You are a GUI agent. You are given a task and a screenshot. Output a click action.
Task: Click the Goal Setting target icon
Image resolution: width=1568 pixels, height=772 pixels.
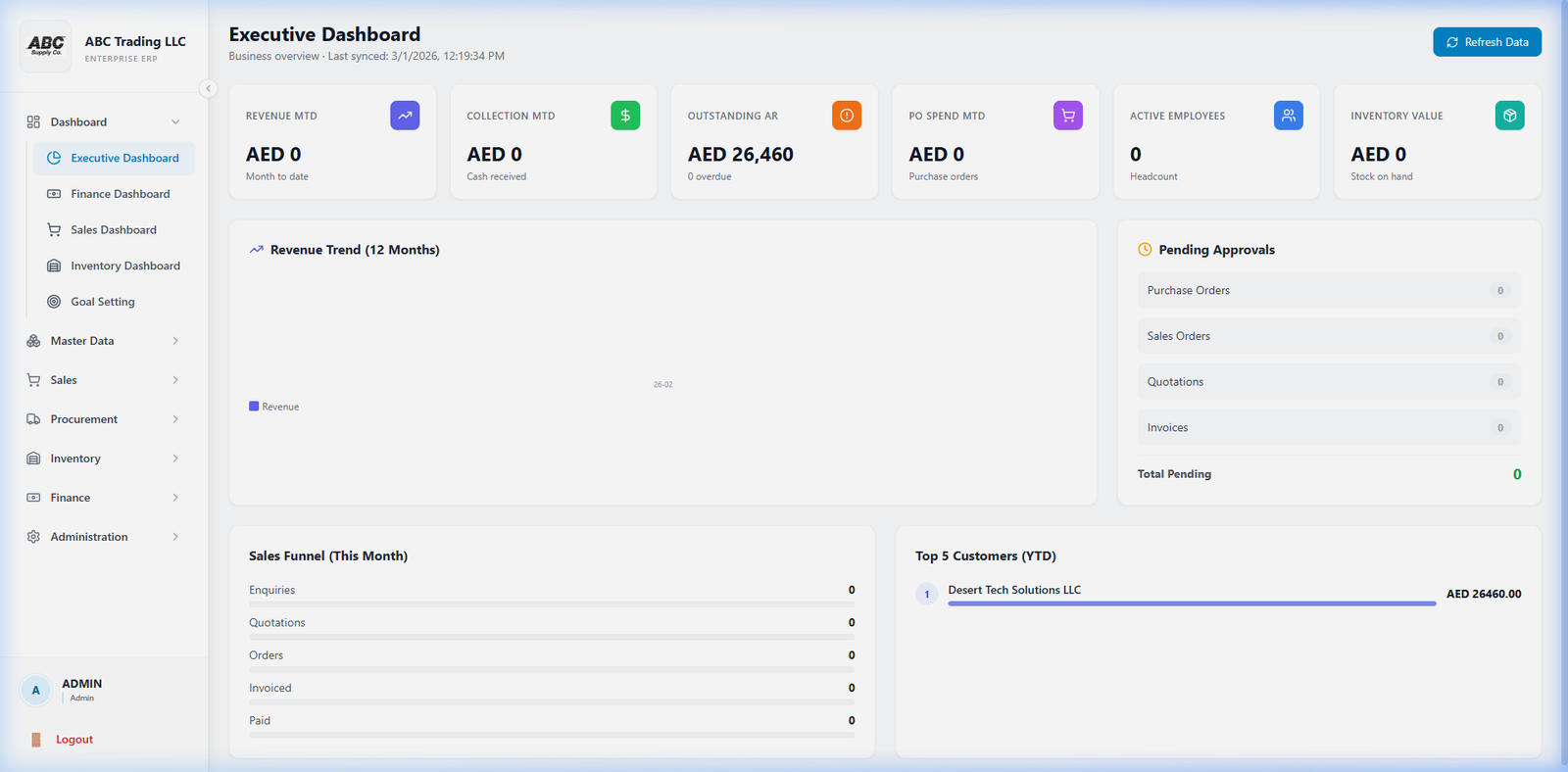[54, 302]
